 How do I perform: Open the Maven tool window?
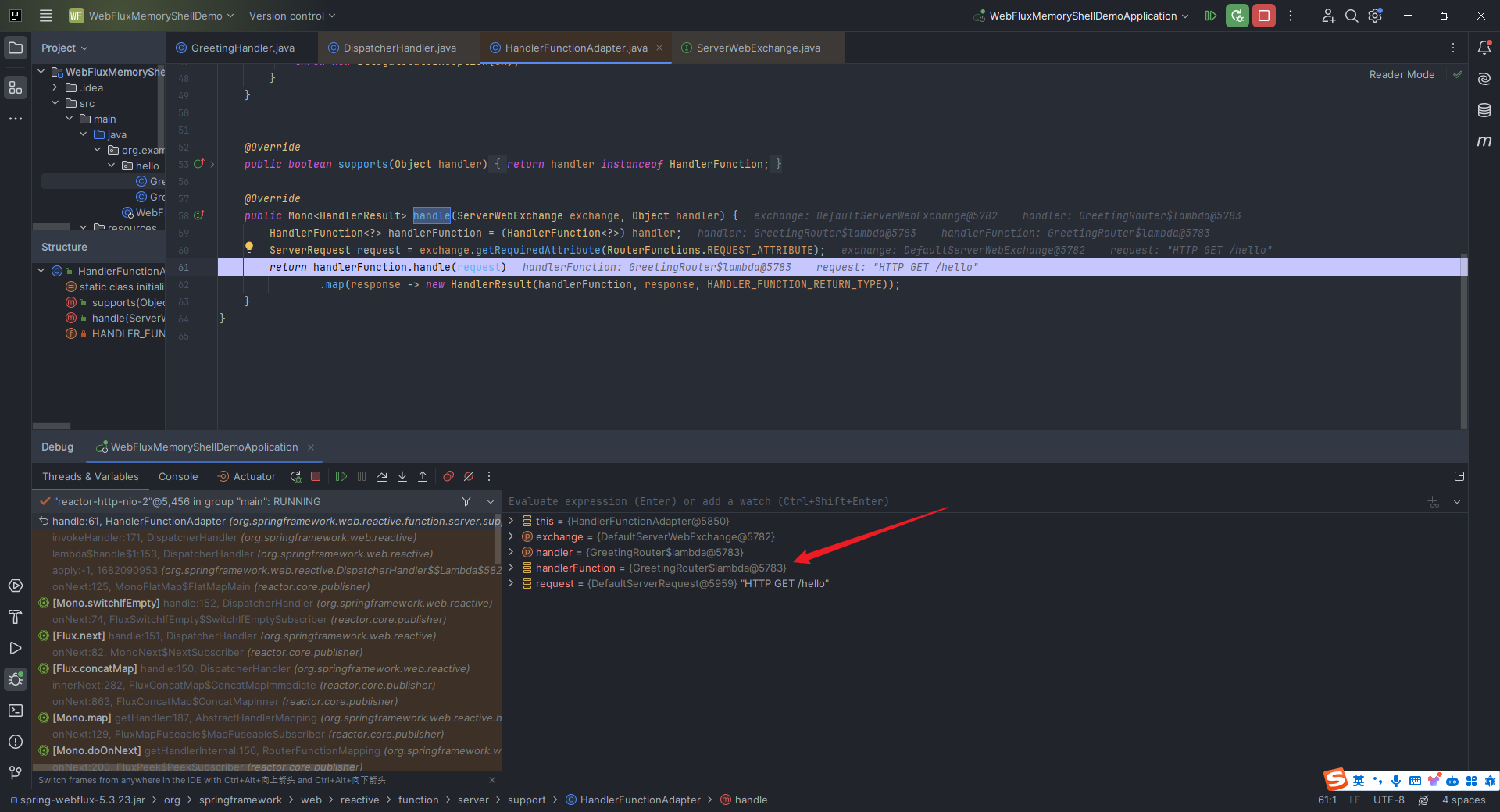(1484, 141)
